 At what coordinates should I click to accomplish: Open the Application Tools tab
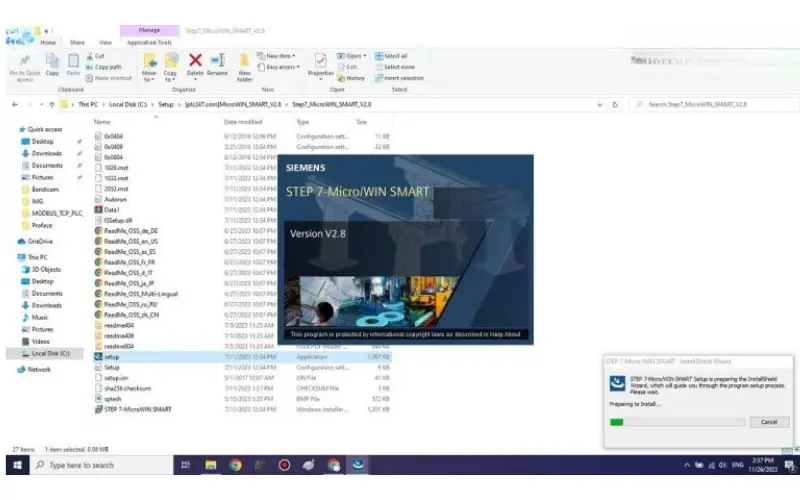pyautogui.click(x=149, y=42)
